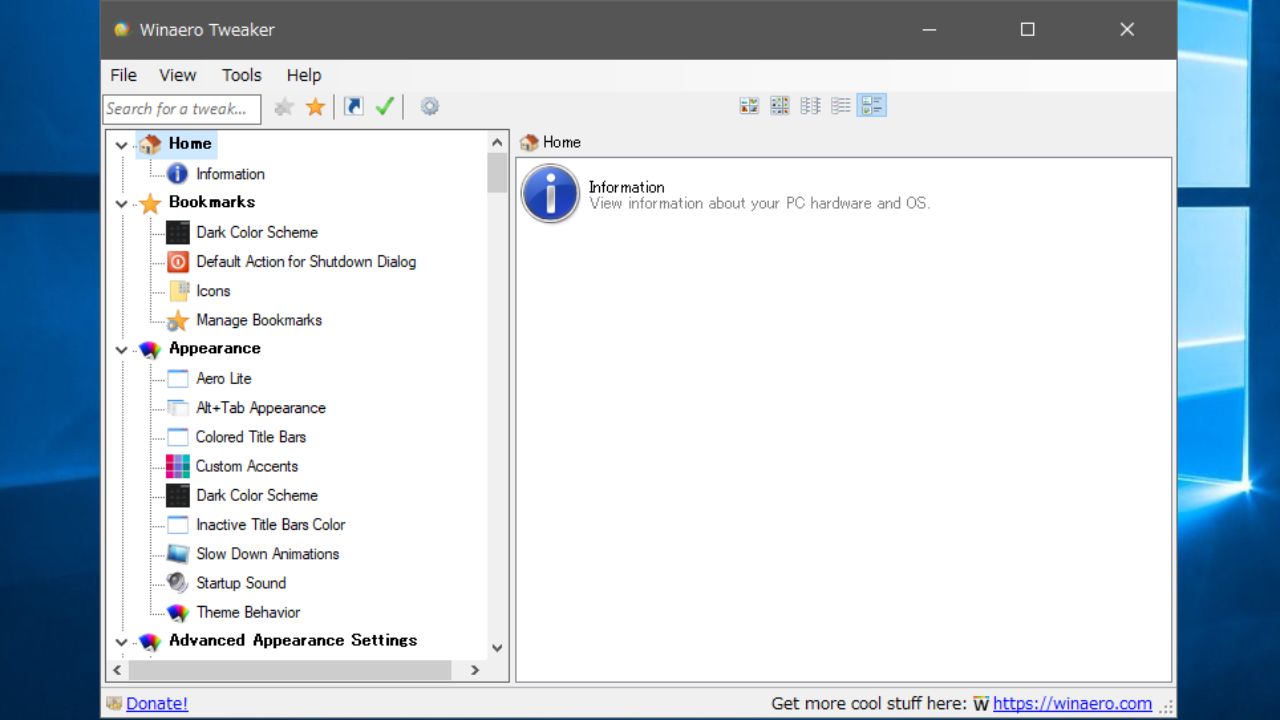
Task: Maximize the Winaero Tweaker window
Action: click(1027, 29)
